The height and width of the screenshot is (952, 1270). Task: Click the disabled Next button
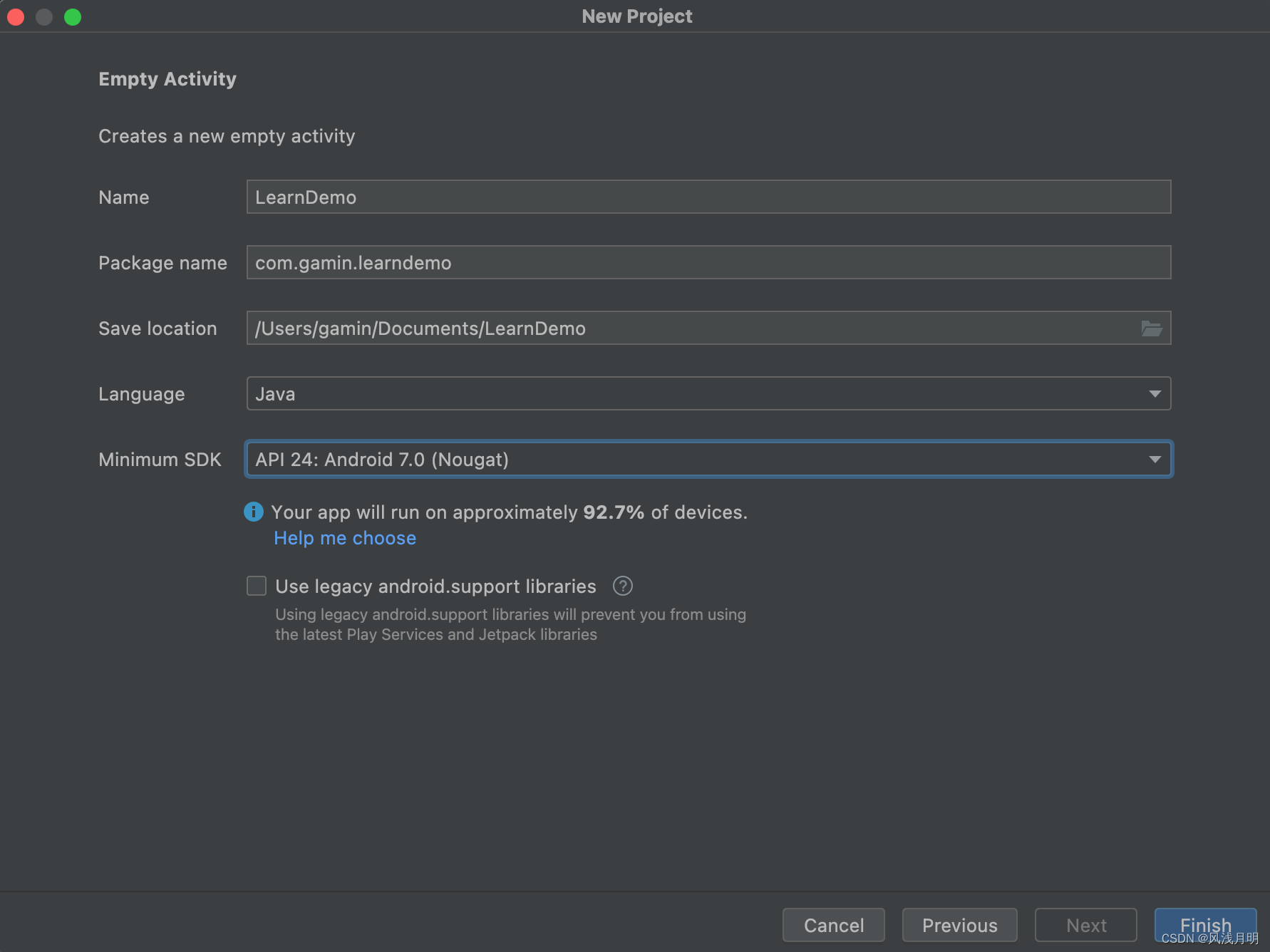click(1086, 925)
